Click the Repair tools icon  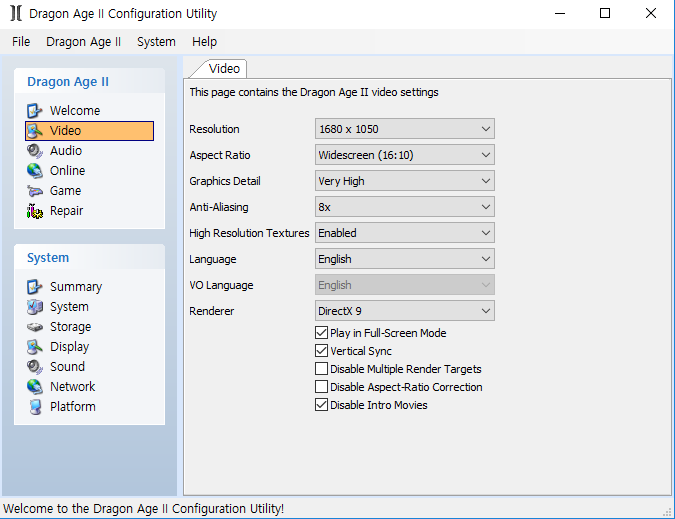pos(34,211)
